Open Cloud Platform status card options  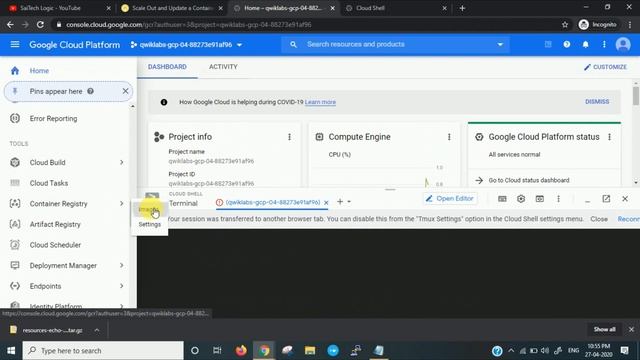coord(609,137)
